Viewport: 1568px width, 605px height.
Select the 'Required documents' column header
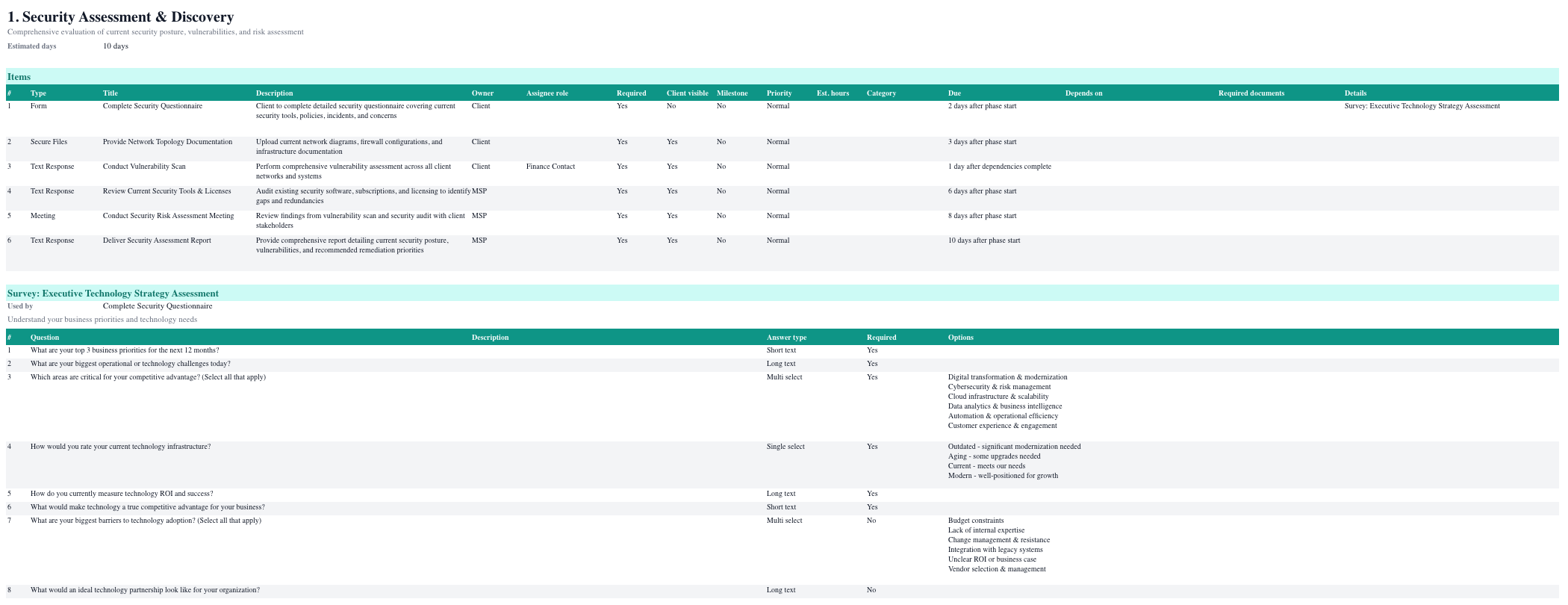point(1251,93)
